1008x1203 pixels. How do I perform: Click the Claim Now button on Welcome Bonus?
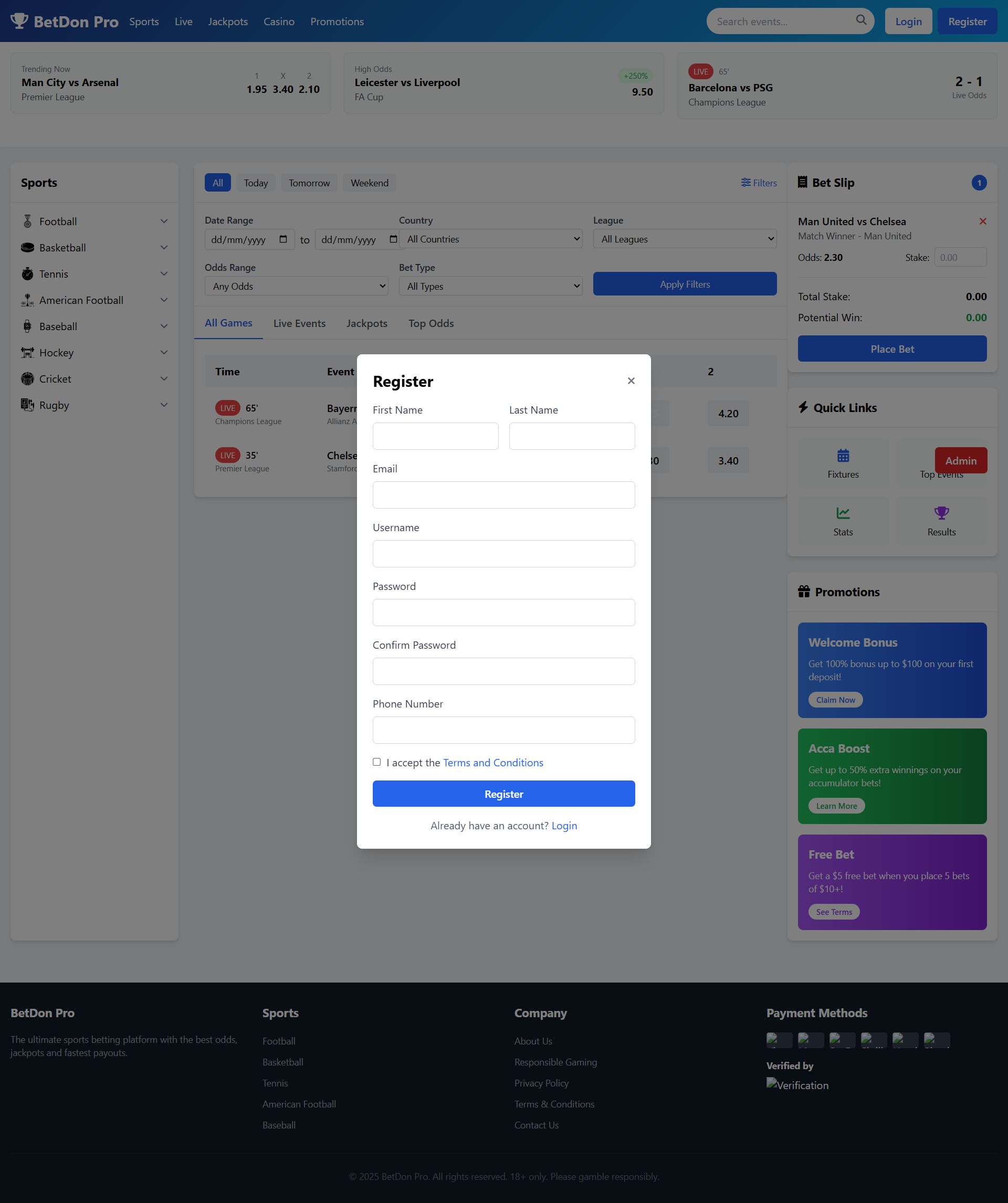click(835, 700)
